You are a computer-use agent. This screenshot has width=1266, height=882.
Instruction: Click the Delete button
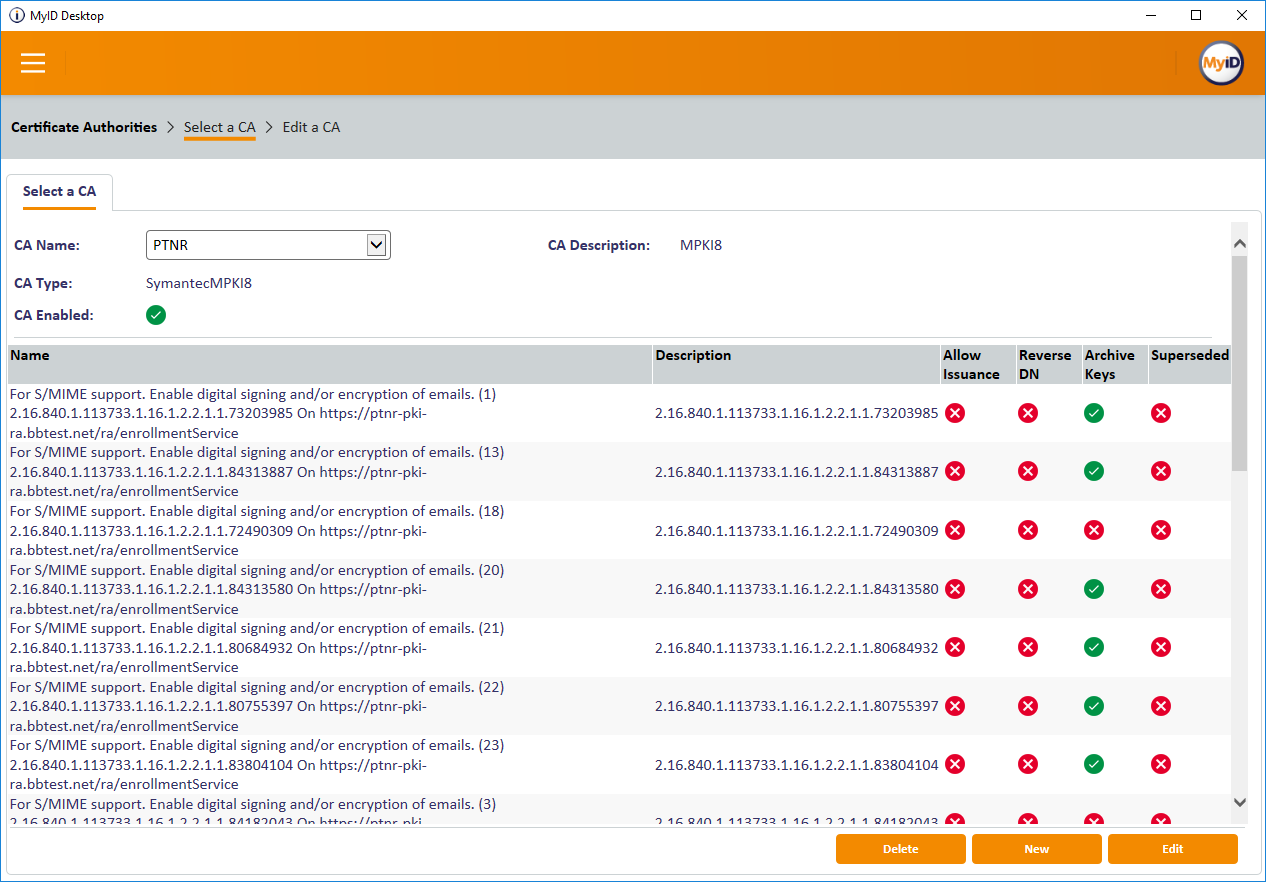click(x=901, y=849)
